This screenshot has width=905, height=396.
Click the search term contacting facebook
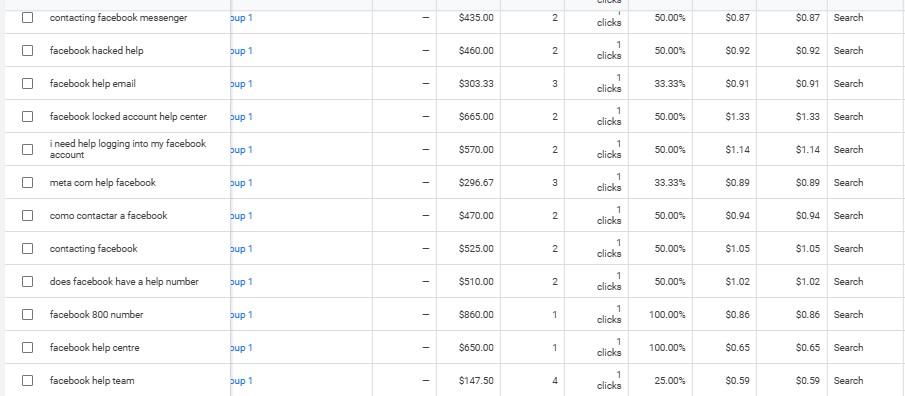point(94,248)
